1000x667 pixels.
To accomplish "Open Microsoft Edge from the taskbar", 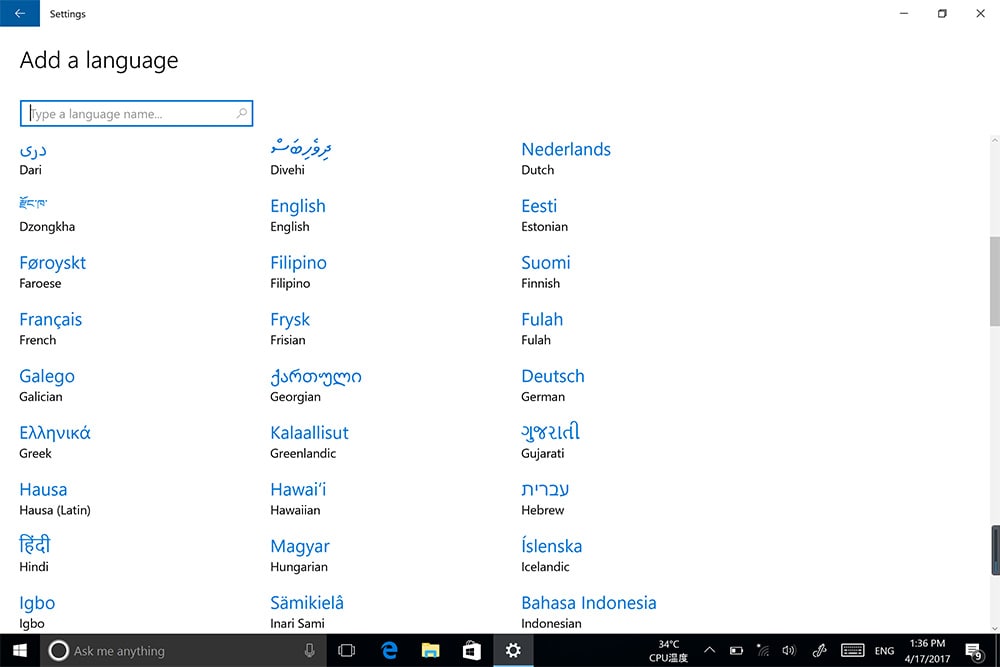I will click(390, 650).
